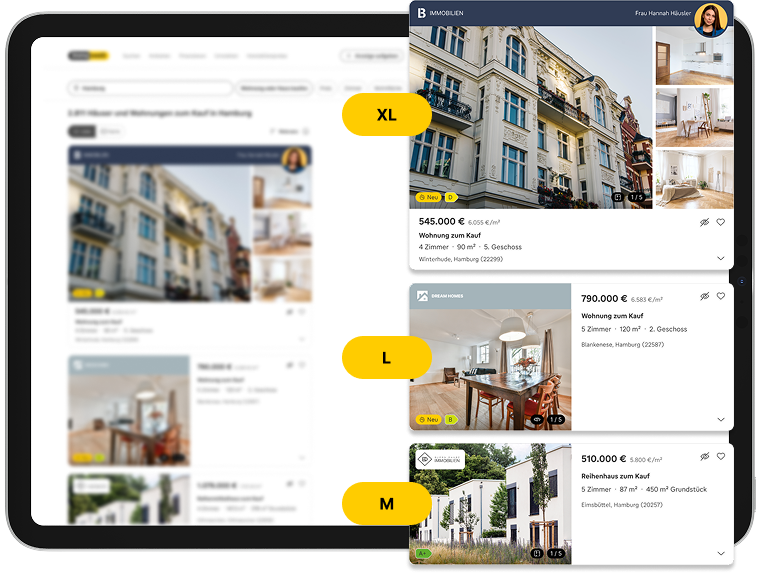Screen dimensions: 757x573
Task: Hide the 545.000 € Winterhude listing
Action: pos(704,222)
